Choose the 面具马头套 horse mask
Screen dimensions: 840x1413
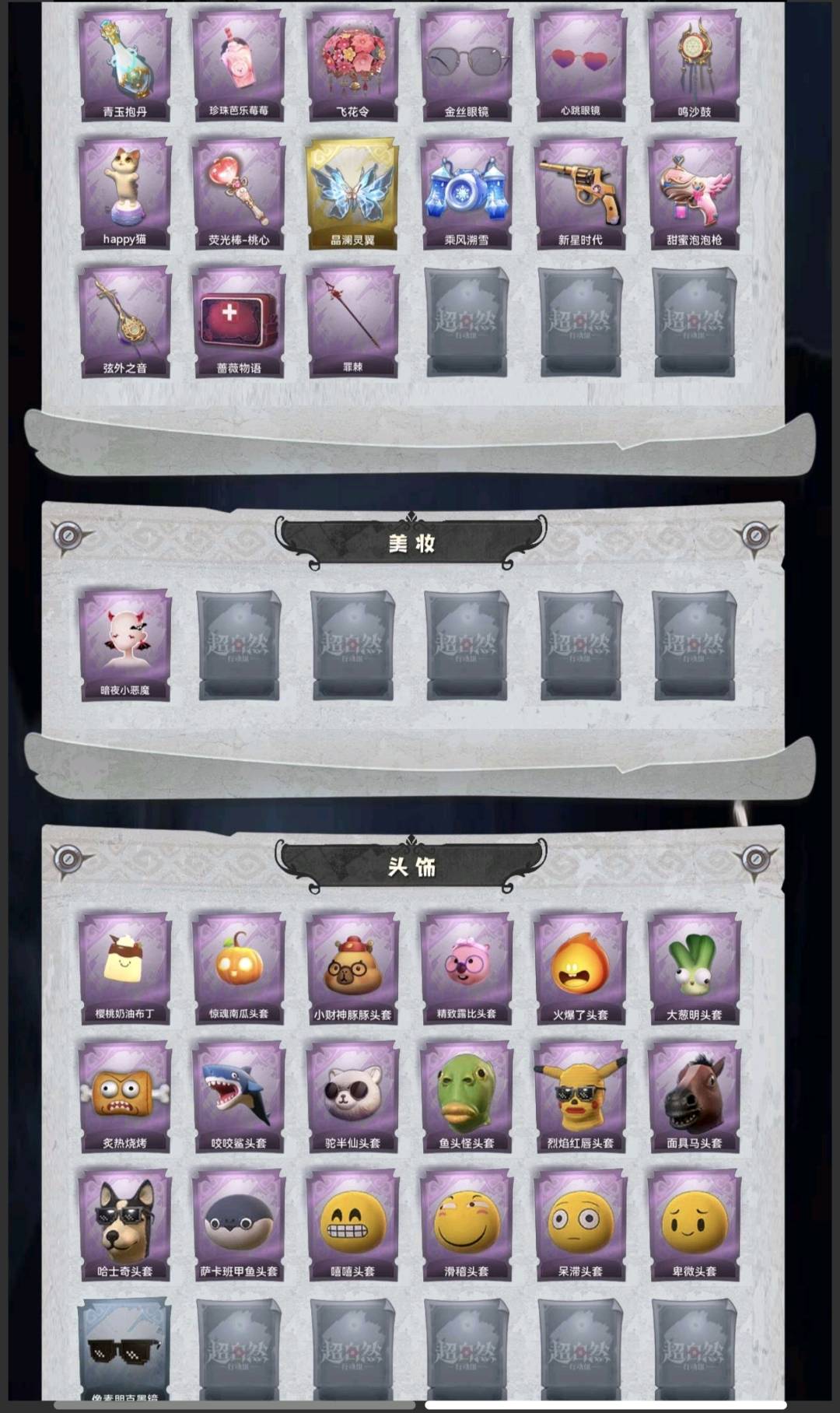pyautogui.click(x=694, y=1097)
